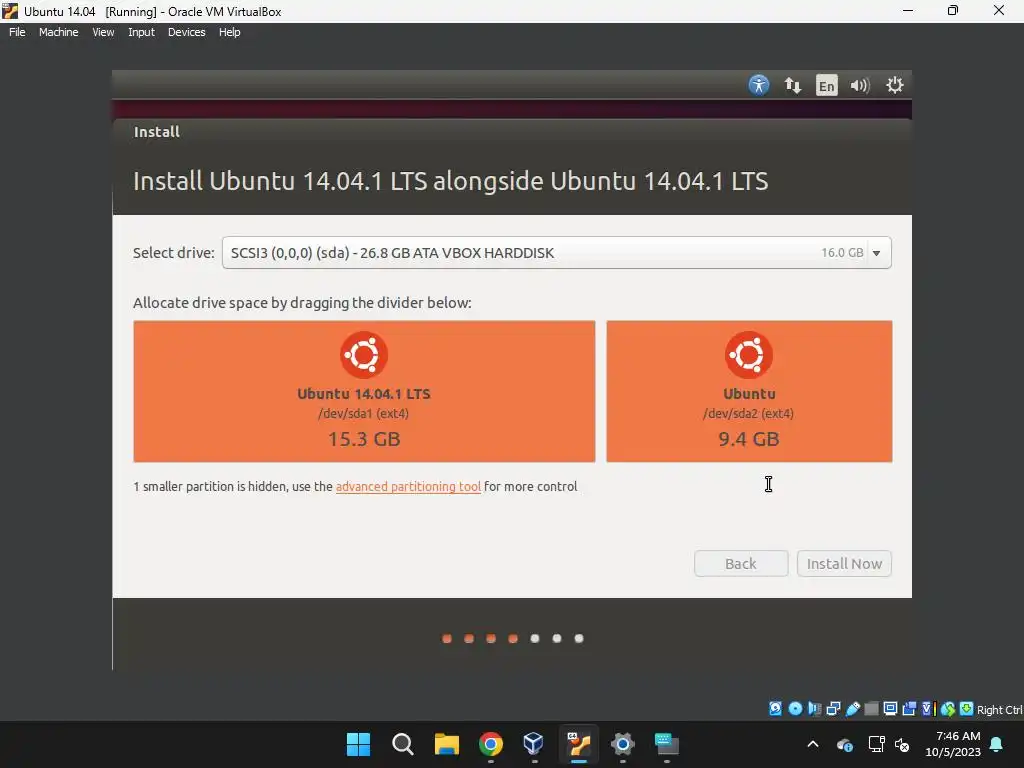
Task: Open the View menu
Action: (103, 32)
